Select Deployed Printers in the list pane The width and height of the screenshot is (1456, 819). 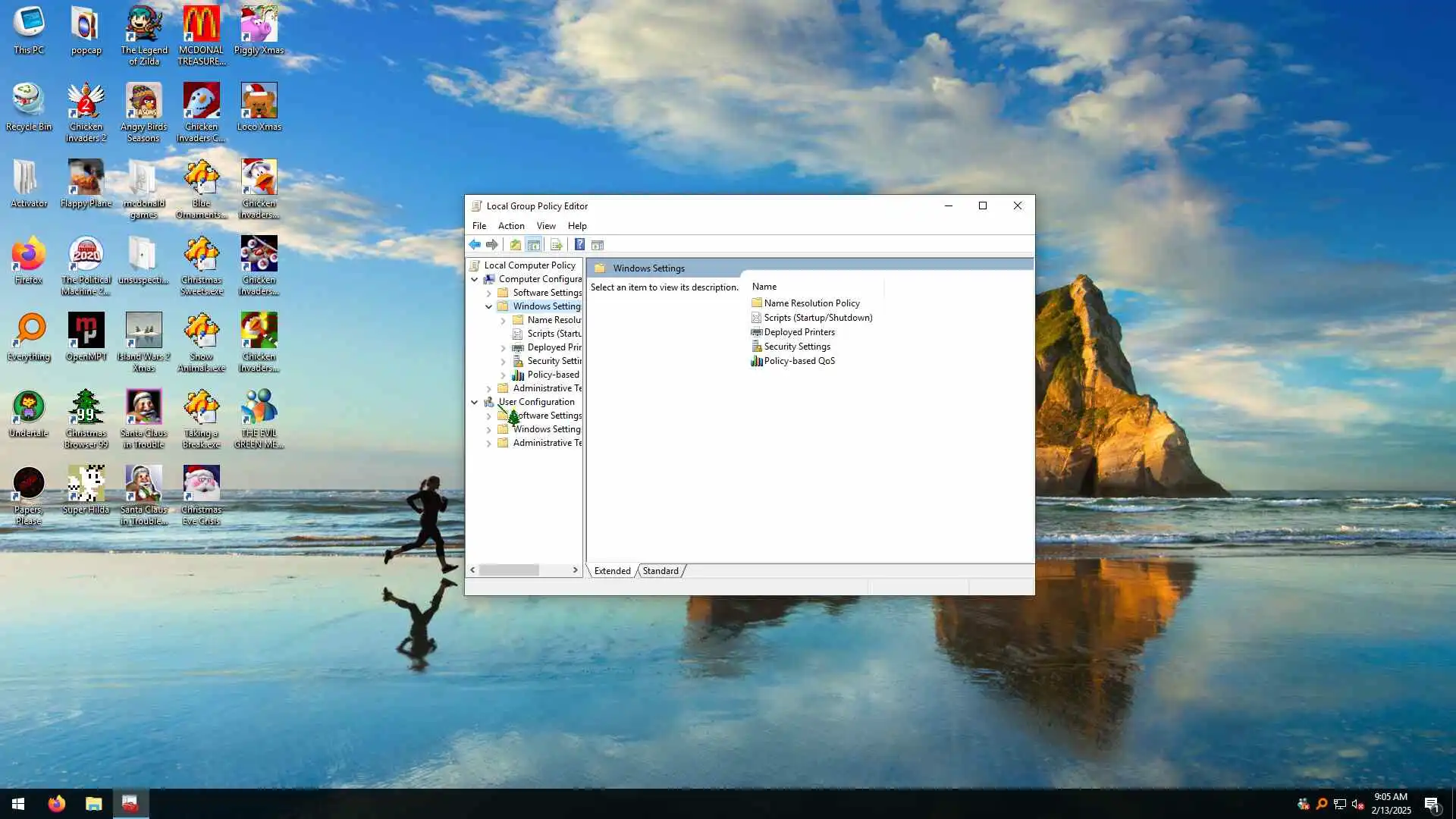[799, 332]
